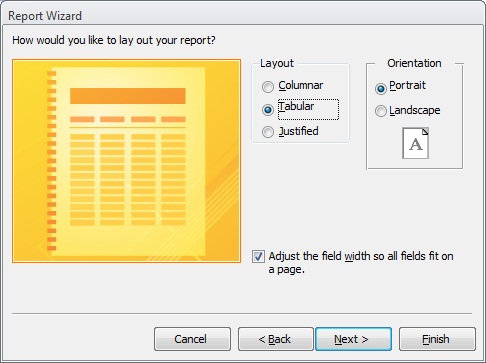The height and width of the screenshot is (363, 486).
Task: Click Finish to complete the wizard
Action: pyautogui.click(x=437, y=339)
